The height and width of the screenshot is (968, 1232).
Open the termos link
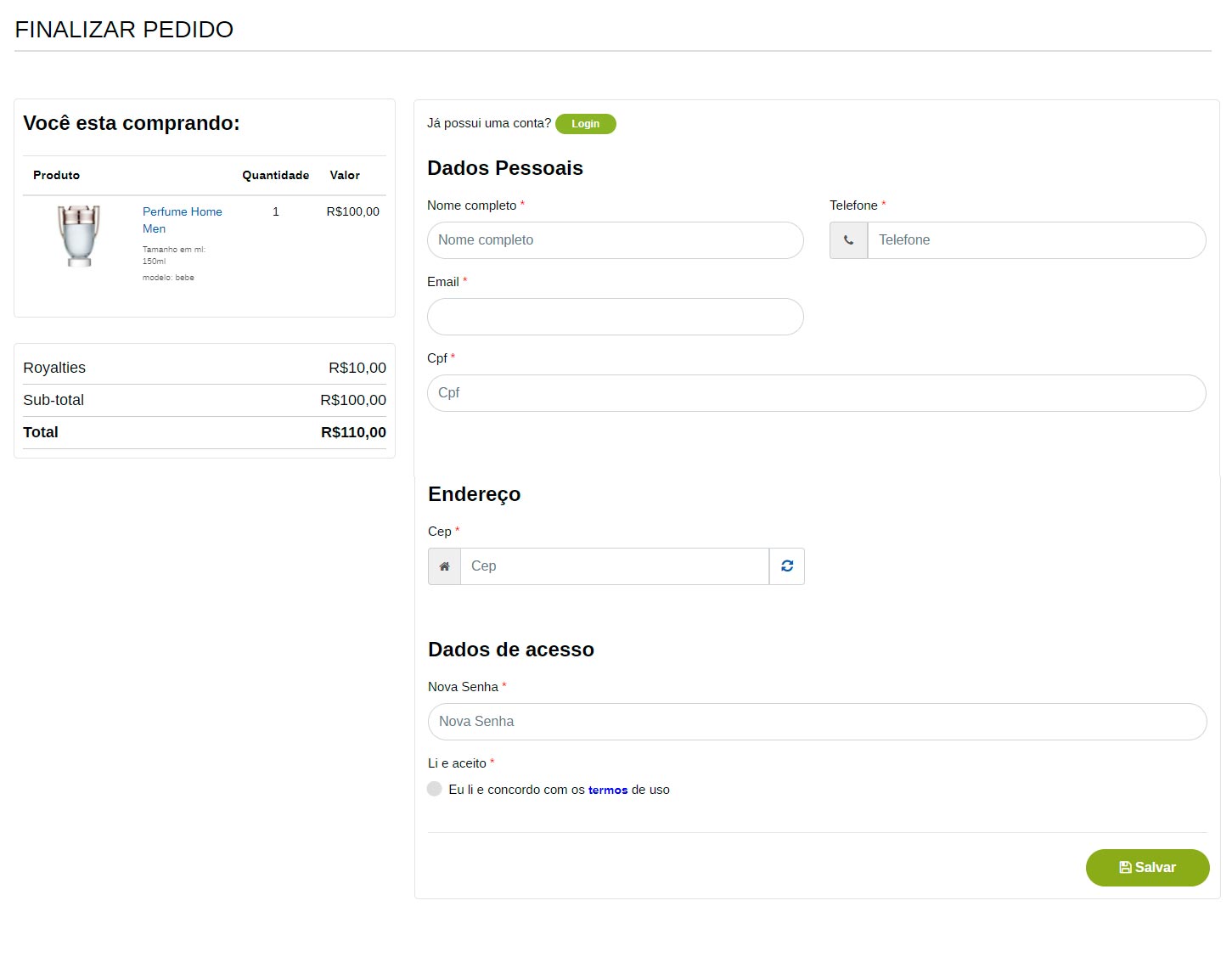(x=607, y=790)
